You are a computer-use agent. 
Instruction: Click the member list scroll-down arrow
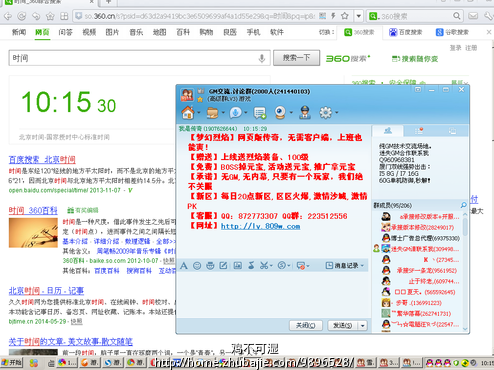(x=465, y=329)
